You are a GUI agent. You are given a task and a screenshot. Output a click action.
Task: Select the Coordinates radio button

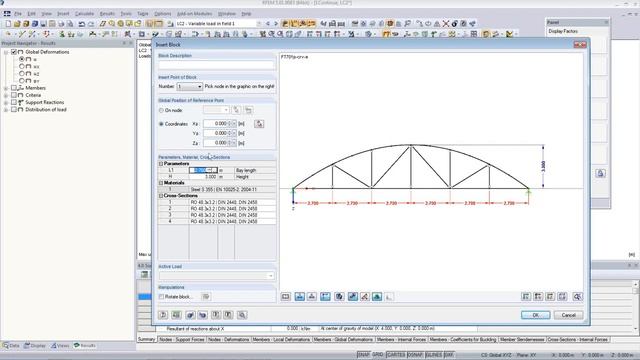[x=161, y=124]
